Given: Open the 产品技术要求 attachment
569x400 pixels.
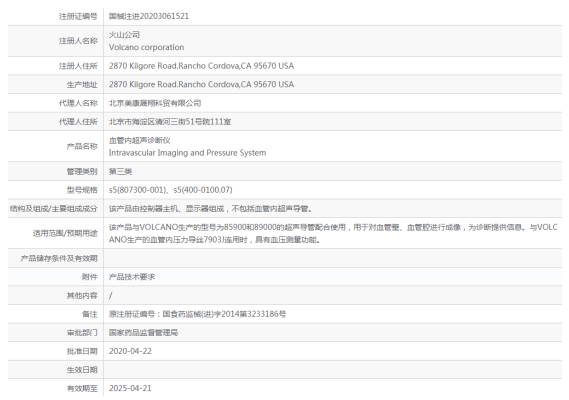Looking at the screenshot, I should click(132, 277).
